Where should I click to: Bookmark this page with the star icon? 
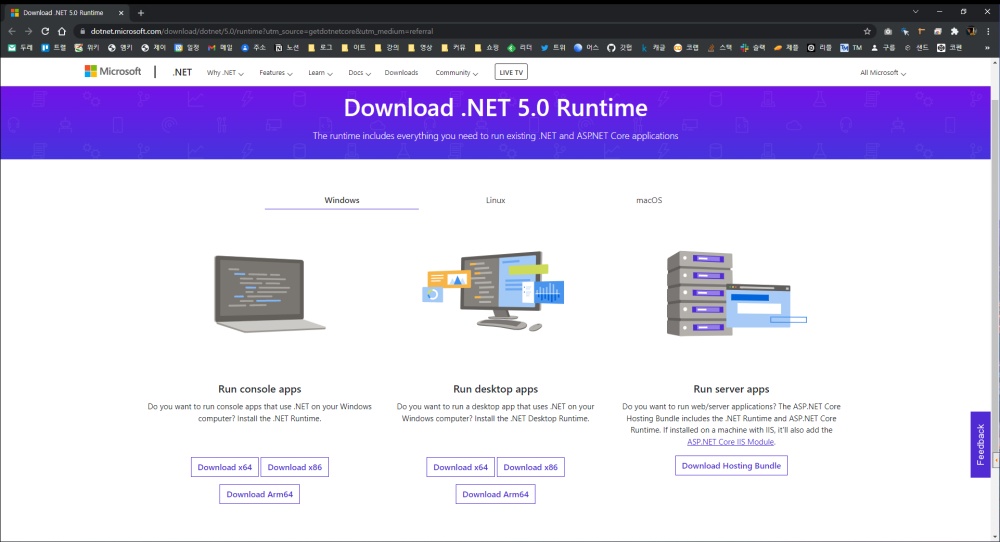click(x=867, y=31)
